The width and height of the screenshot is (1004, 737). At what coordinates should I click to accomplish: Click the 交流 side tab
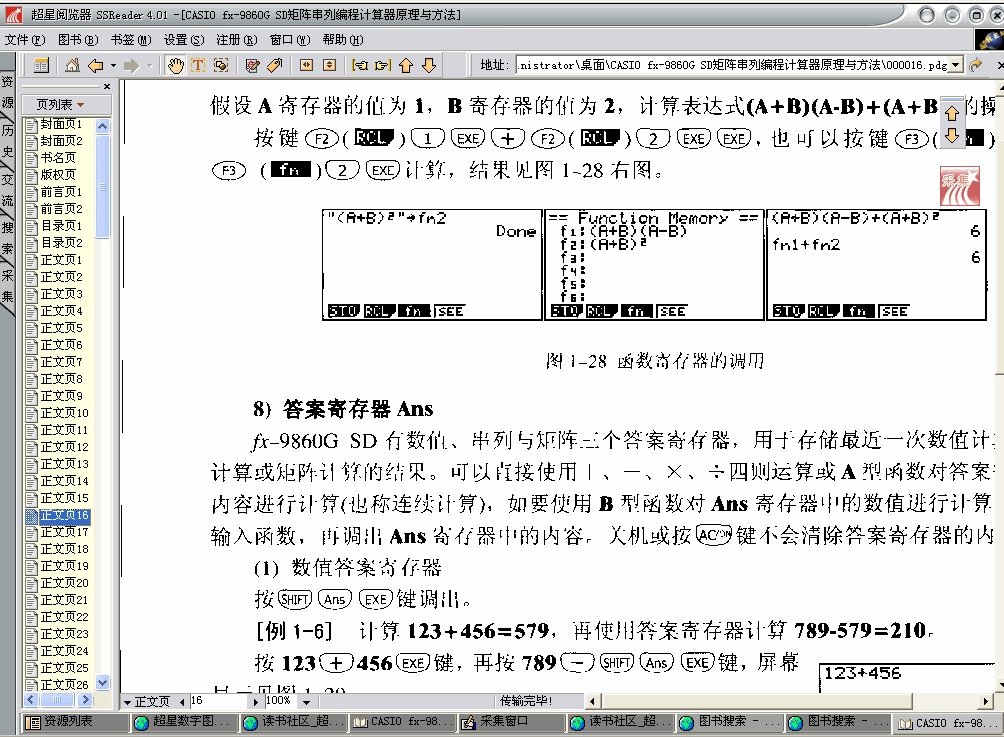pos(7,189)
